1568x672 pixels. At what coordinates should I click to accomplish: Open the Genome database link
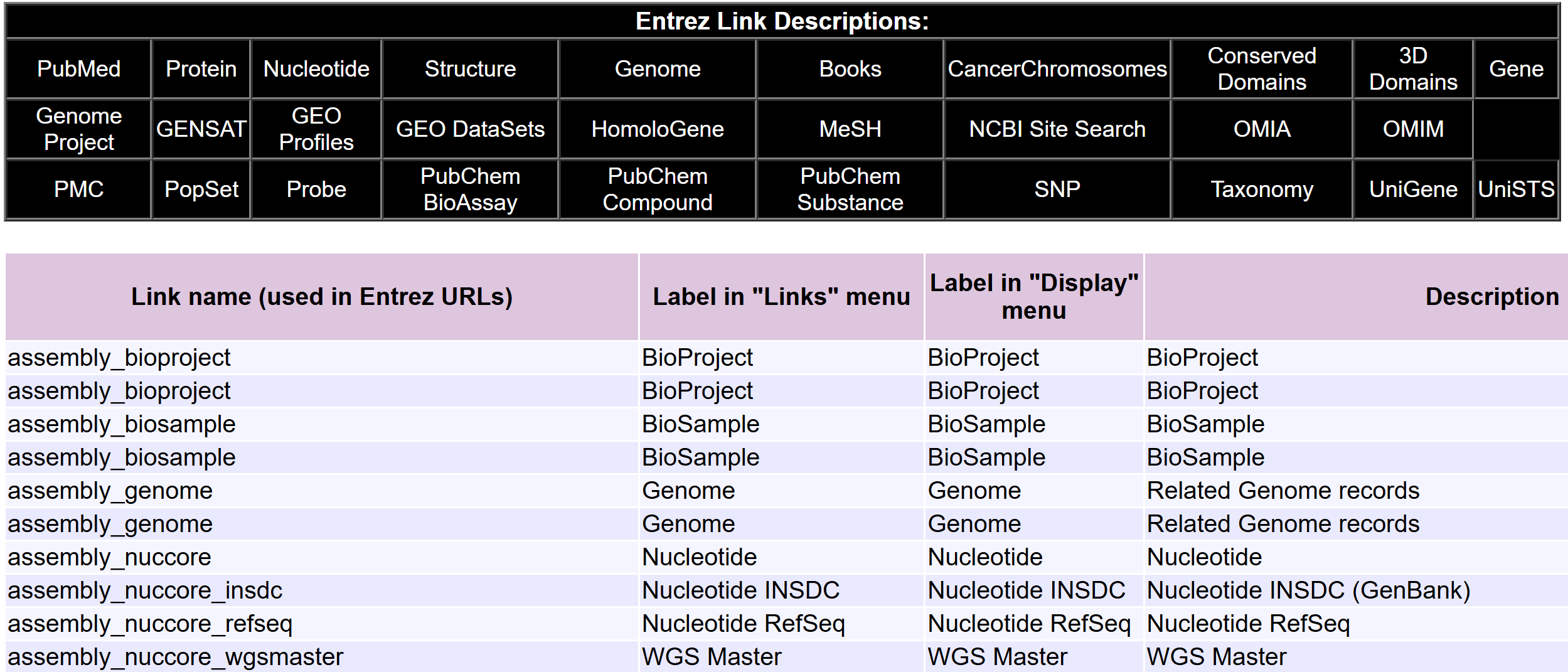pyautogui.click(x=658, y=69)
